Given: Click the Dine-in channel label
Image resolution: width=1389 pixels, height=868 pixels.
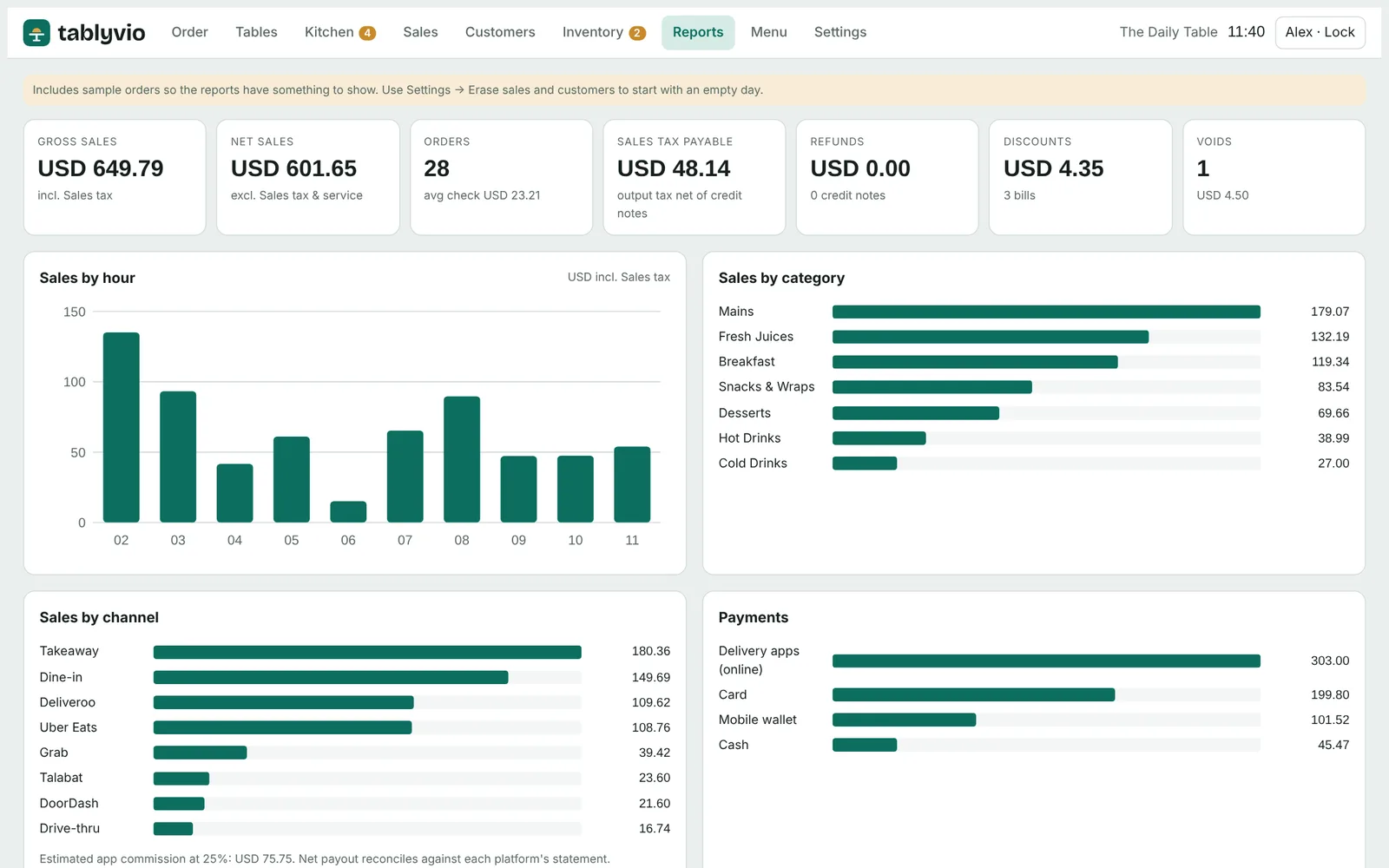Looking at the screenshot, I should pos(61,677).
